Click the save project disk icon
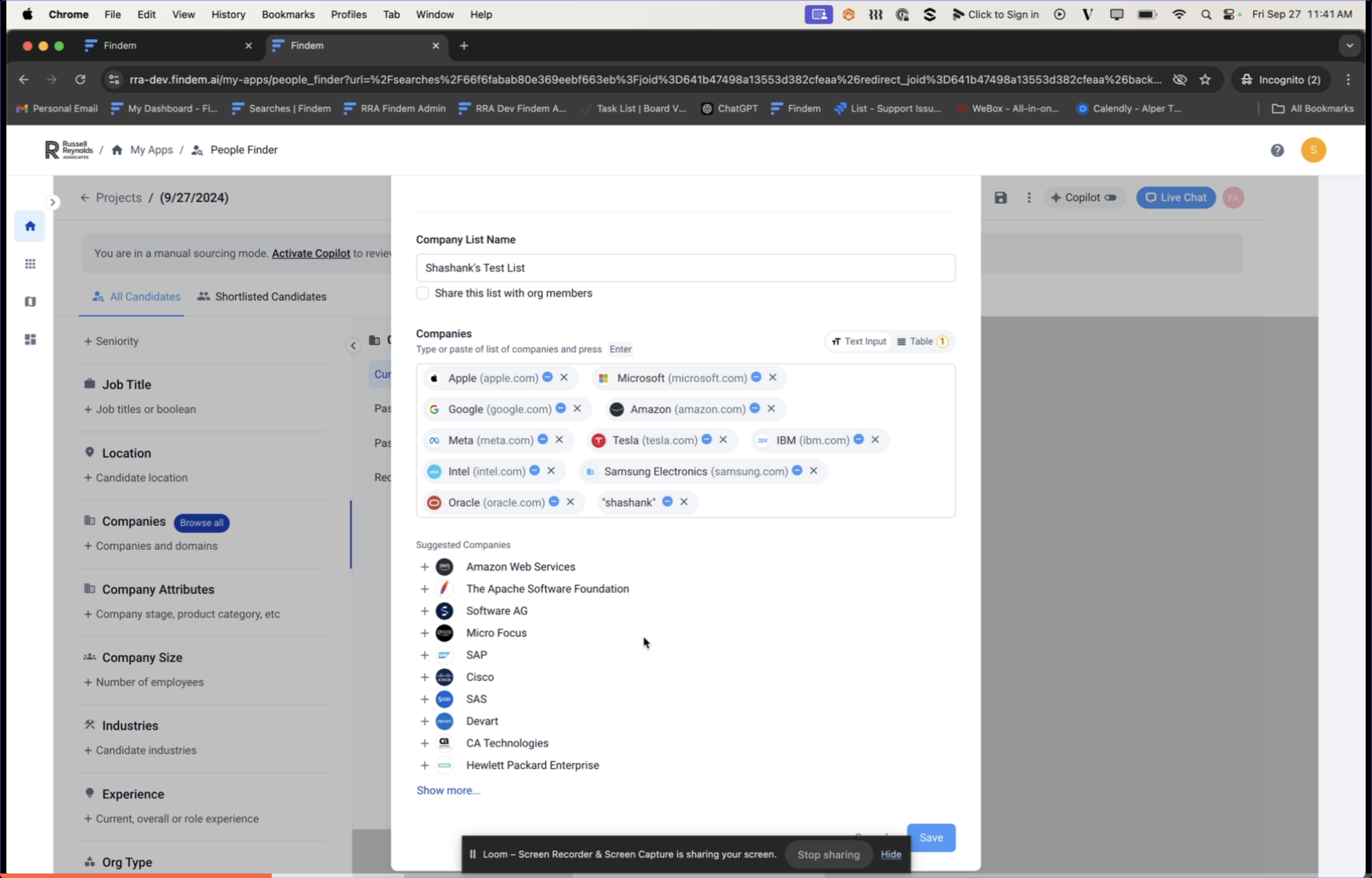This screenshot has width=1372, height=878. pyautogui.click(x=1000, y=197)
